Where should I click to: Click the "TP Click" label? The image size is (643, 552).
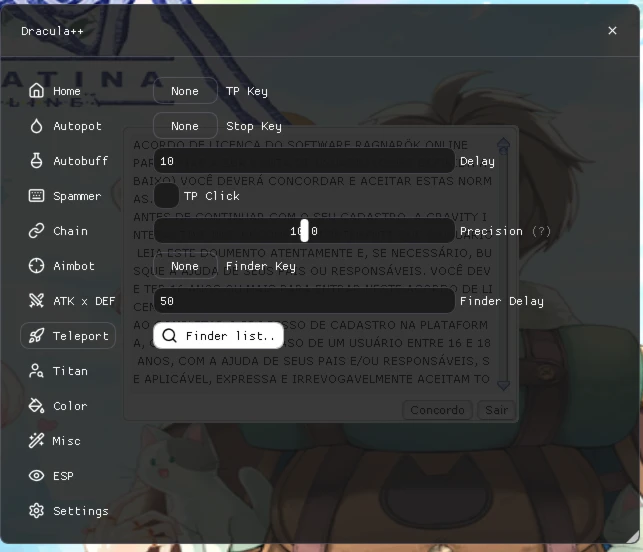tap(212, 196)
